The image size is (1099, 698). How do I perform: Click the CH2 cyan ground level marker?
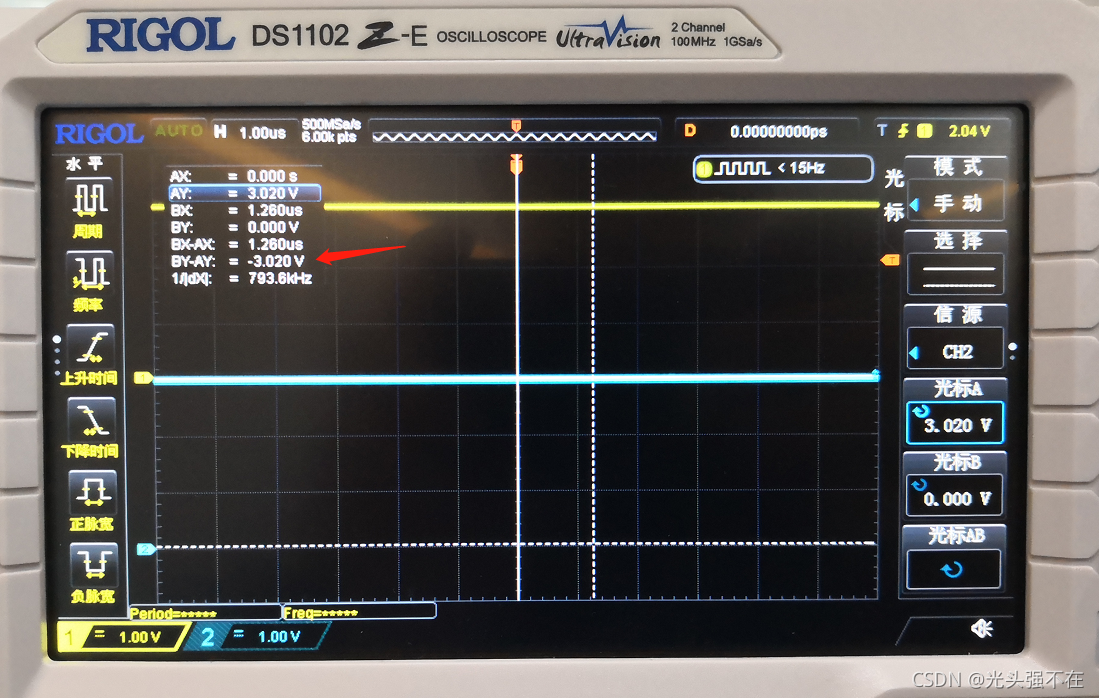[146, 549]
